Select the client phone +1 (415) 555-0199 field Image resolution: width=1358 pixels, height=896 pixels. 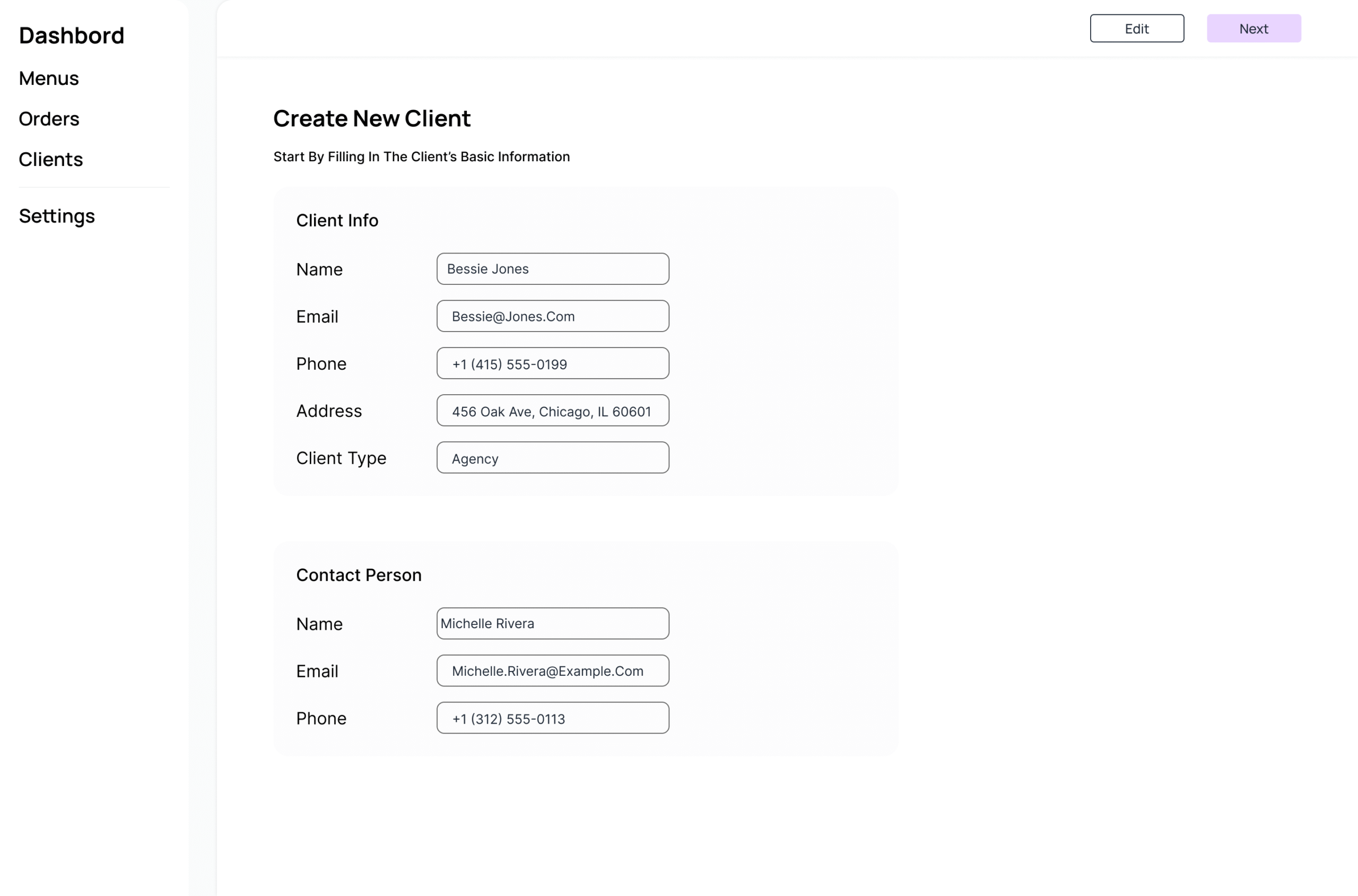pos(552,363)
